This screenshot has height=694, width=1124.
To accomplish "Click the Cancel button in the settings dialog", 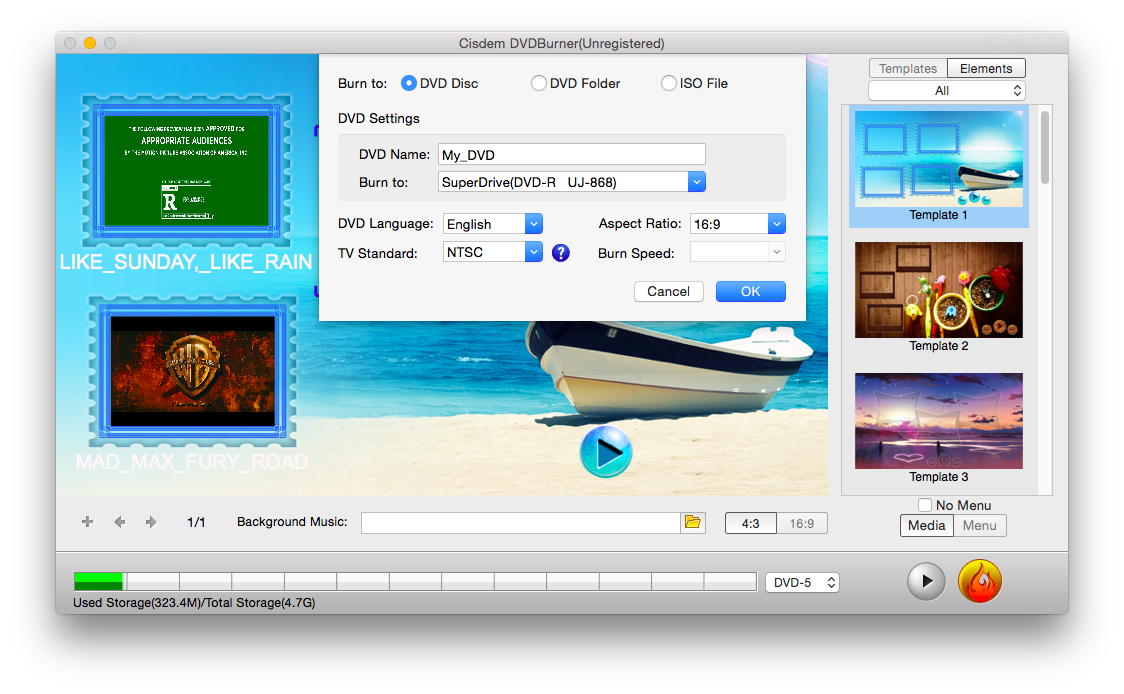I will [x=668, y=291].
